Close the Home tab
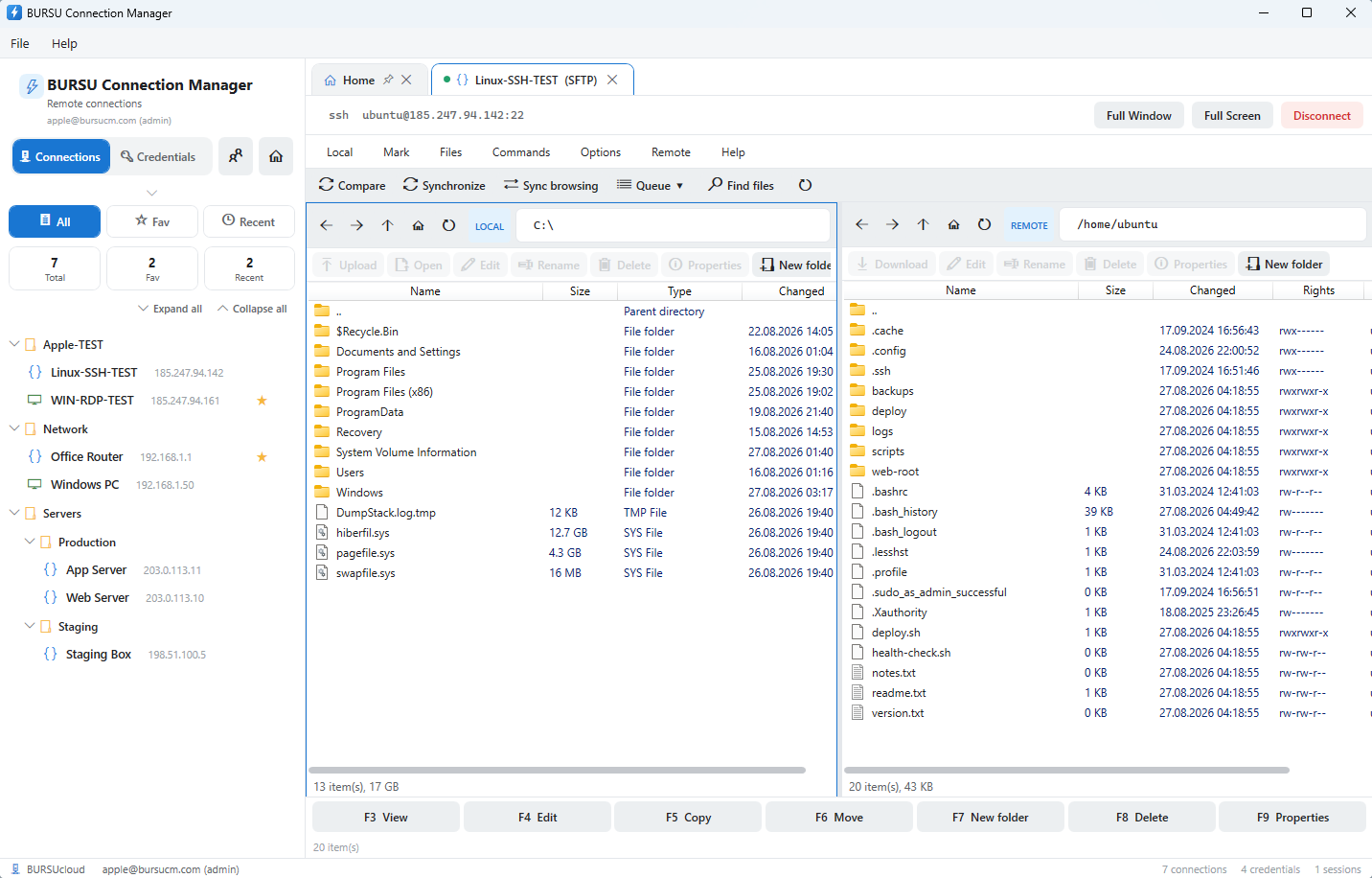This screenshot has width=1372, height=878. pos(406,80)
